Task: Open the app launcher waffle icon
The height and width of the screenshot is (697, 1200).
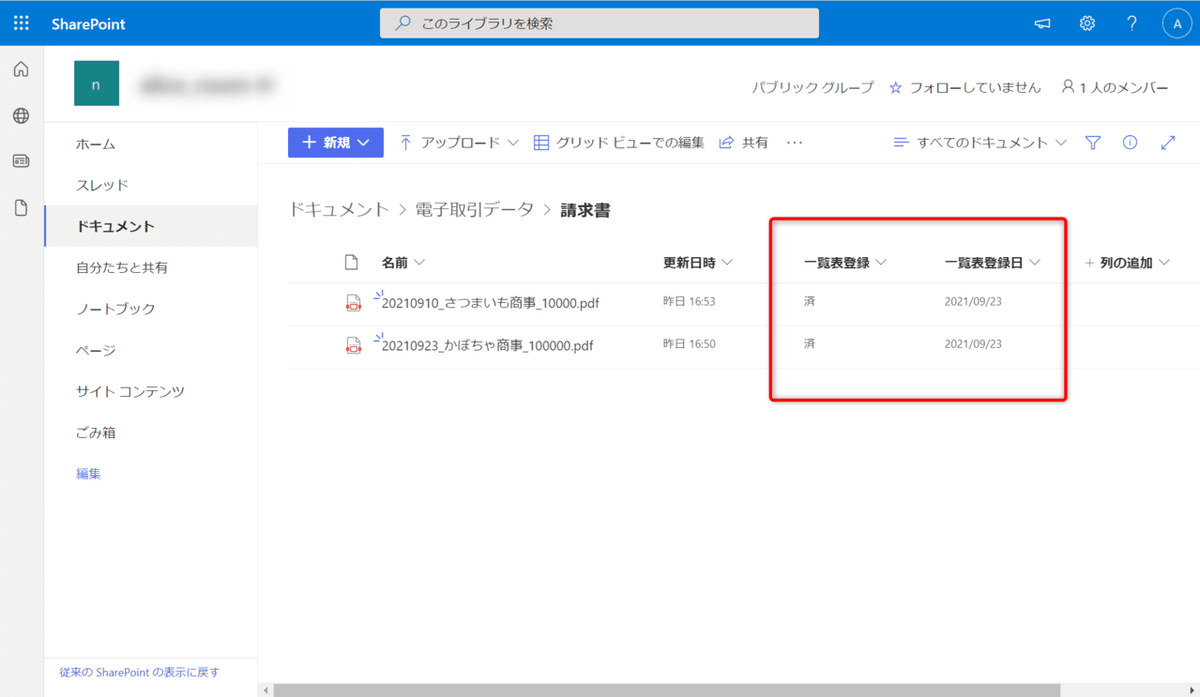Action: (x=20, y=22)
